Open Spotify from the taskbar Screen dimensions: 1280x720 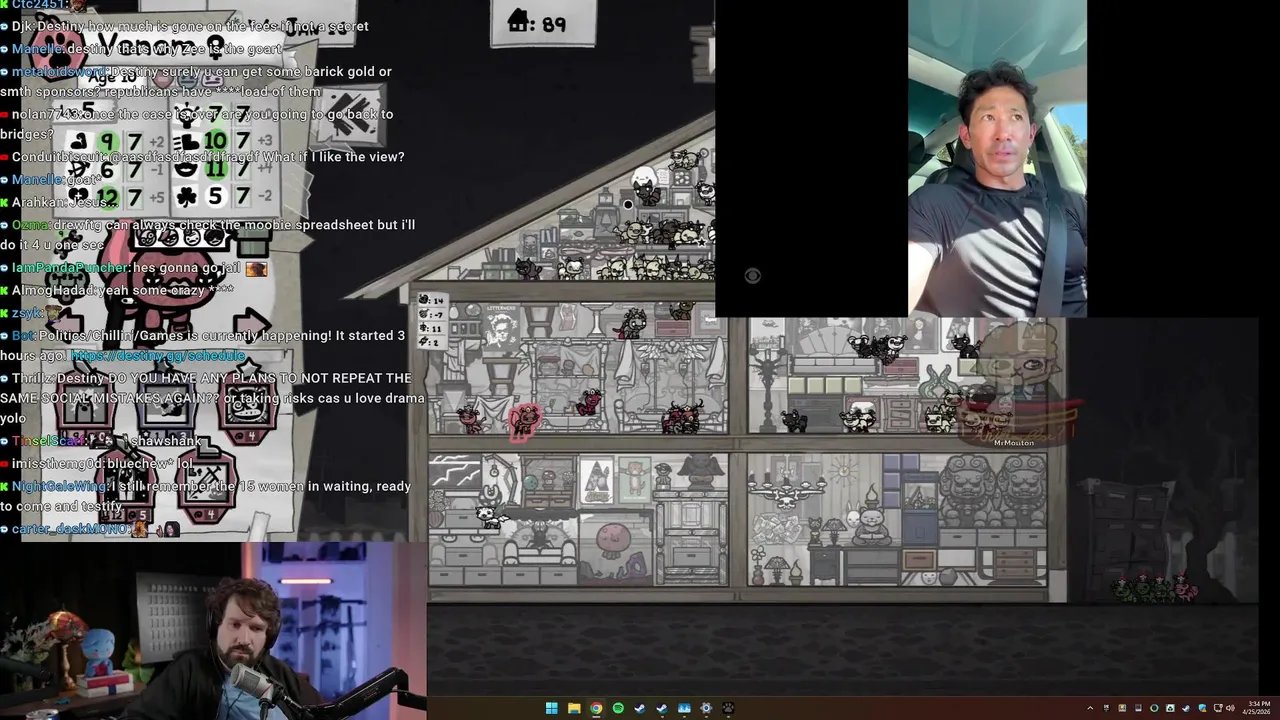[618, 708]
